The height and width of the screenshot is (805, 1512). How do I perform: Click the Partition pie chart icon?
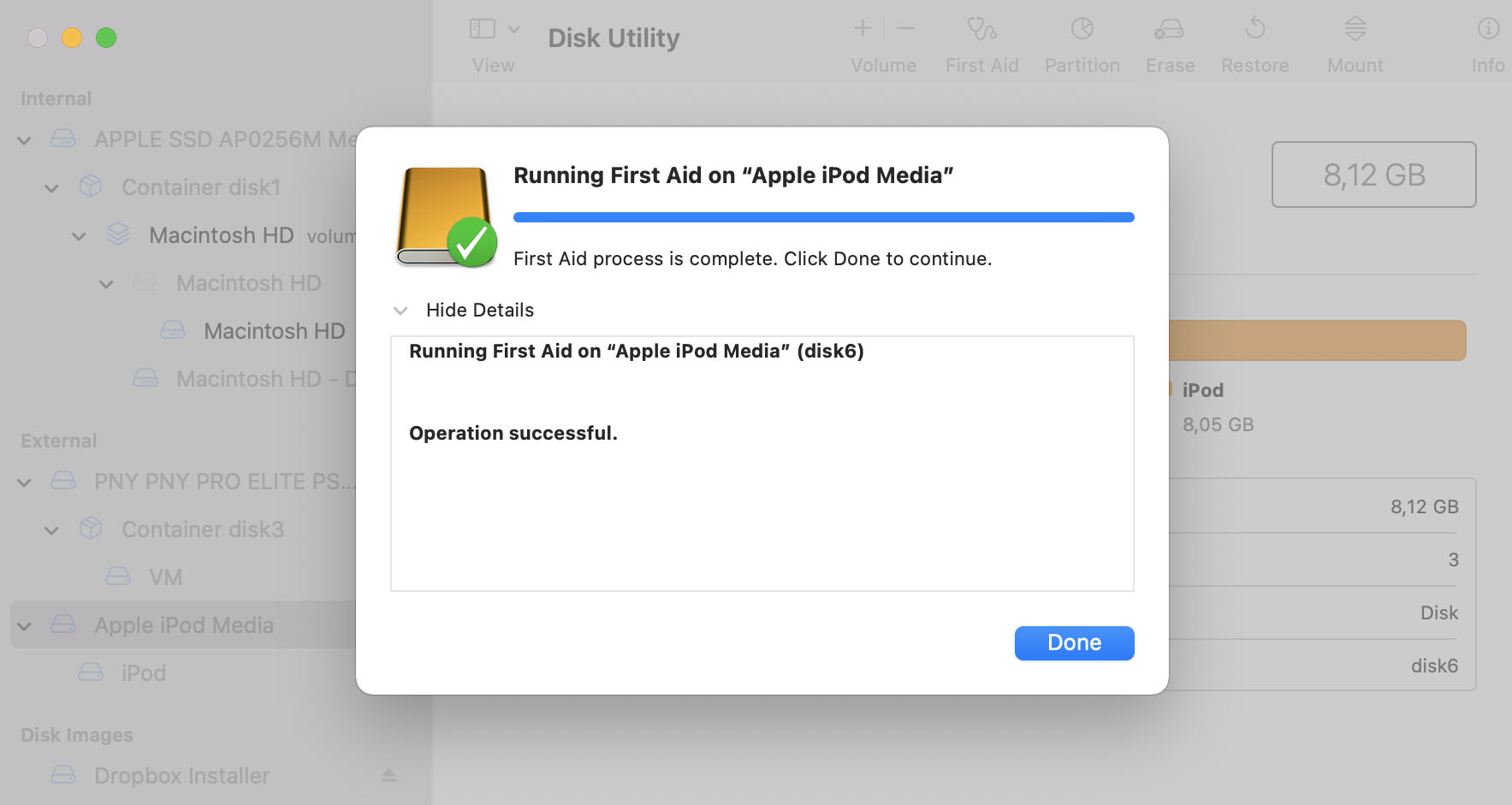tap(1082, 29)
